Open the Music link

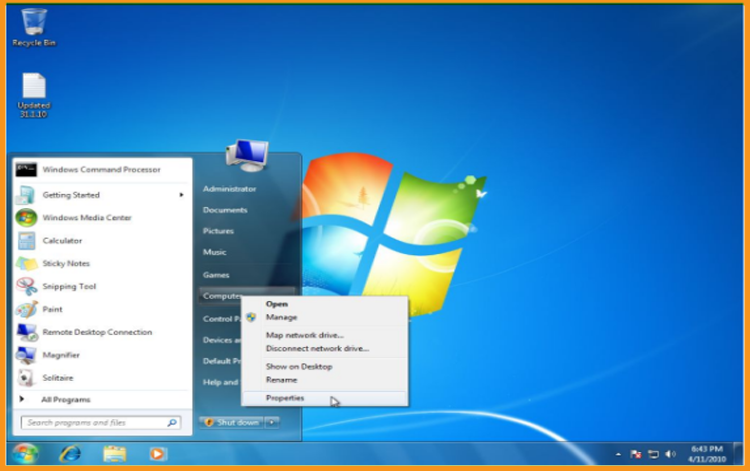[x=214, y=252]
